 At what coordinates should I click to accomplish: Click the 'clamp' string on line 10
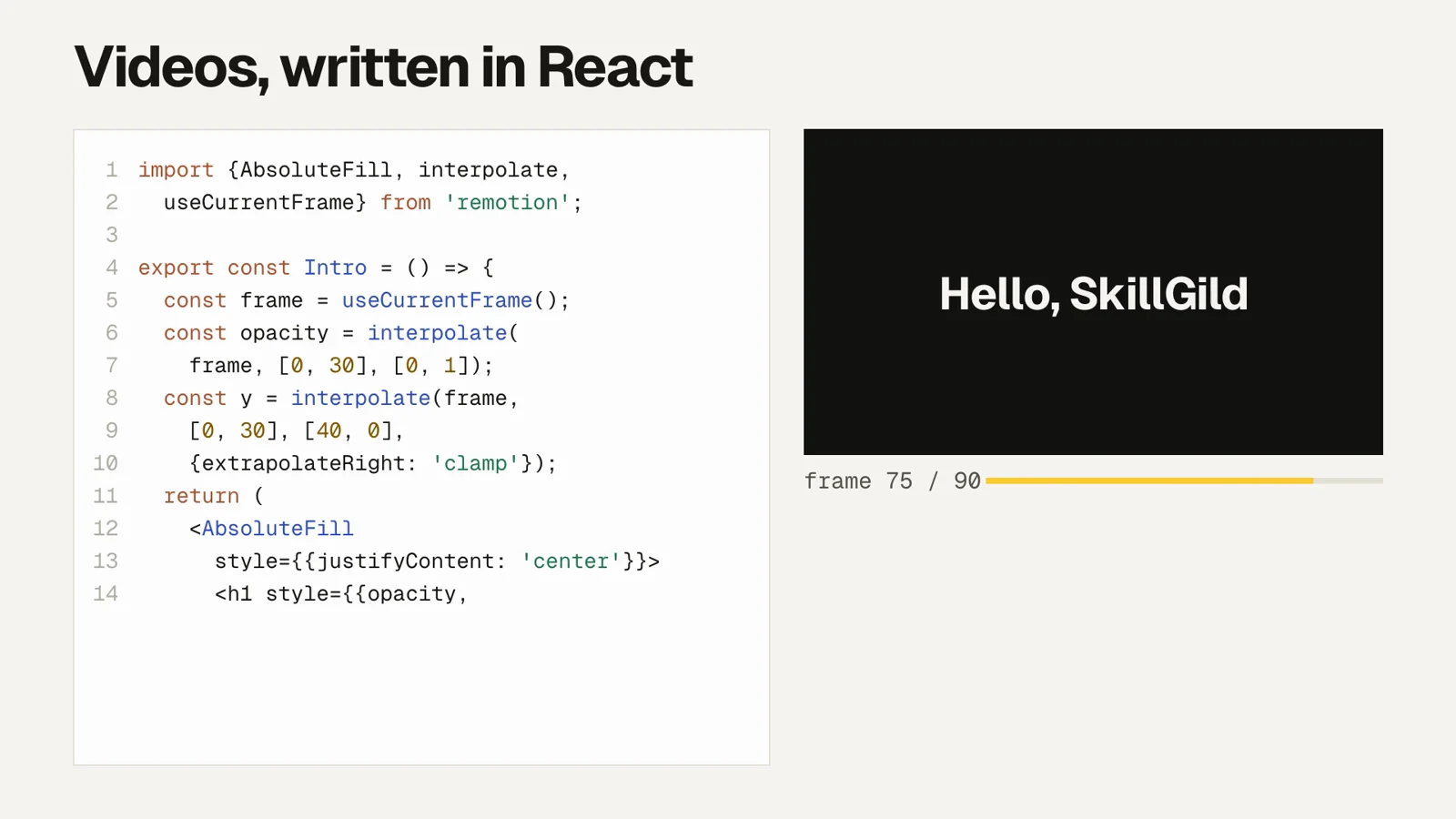(475, 463)
